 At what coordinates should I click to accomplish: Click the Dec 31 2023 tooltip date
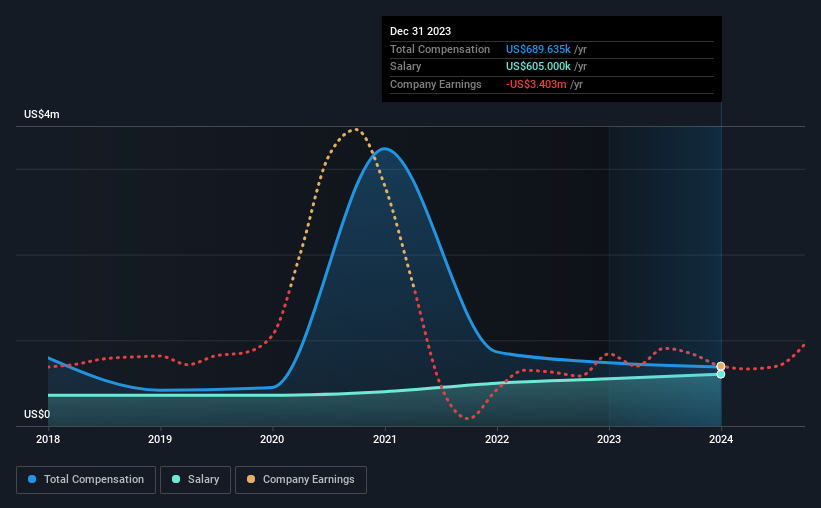click(x=420, y=31)
